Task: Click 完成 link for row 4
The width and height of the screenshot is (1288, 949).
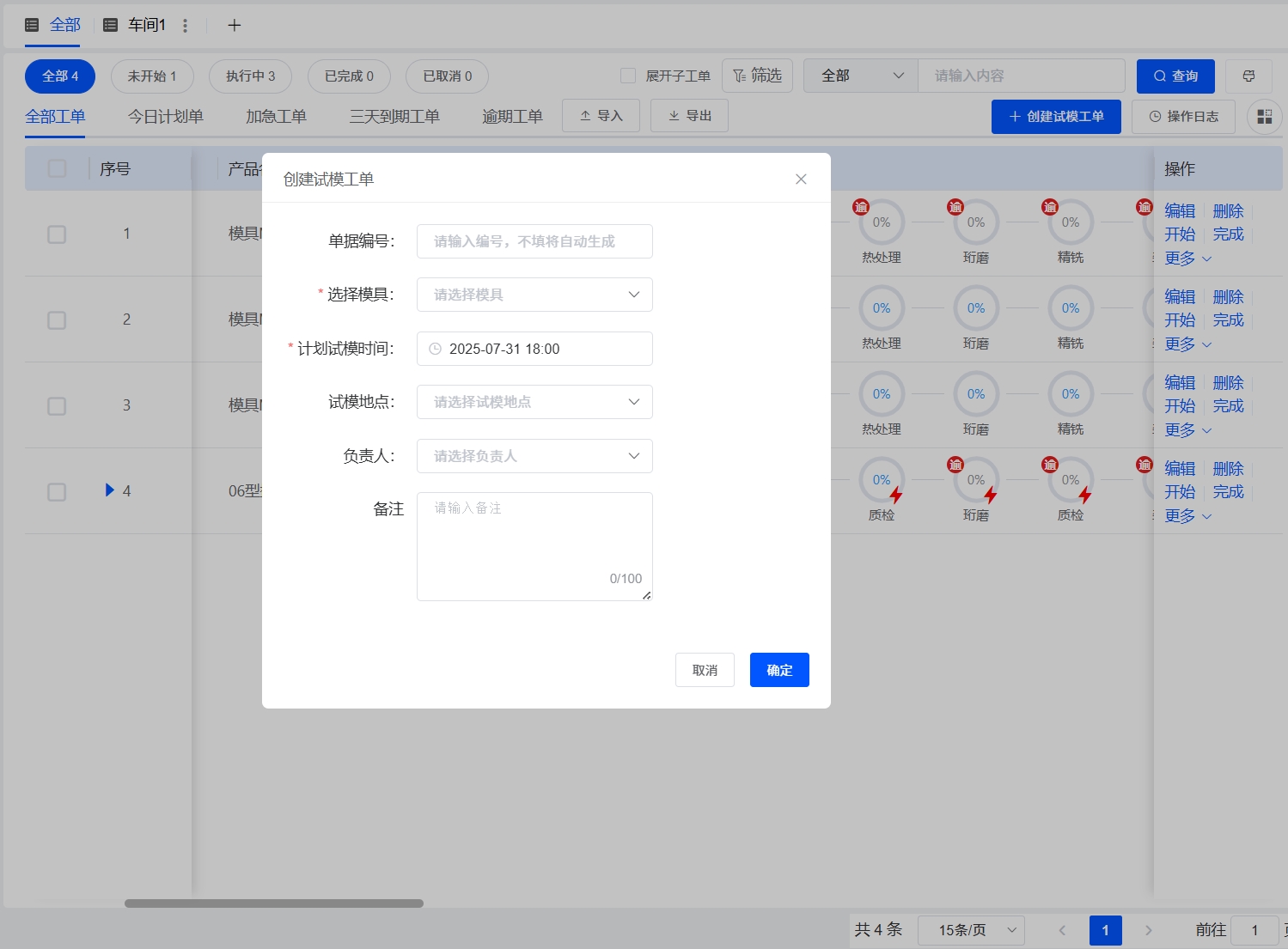Action: (1228, 492)
